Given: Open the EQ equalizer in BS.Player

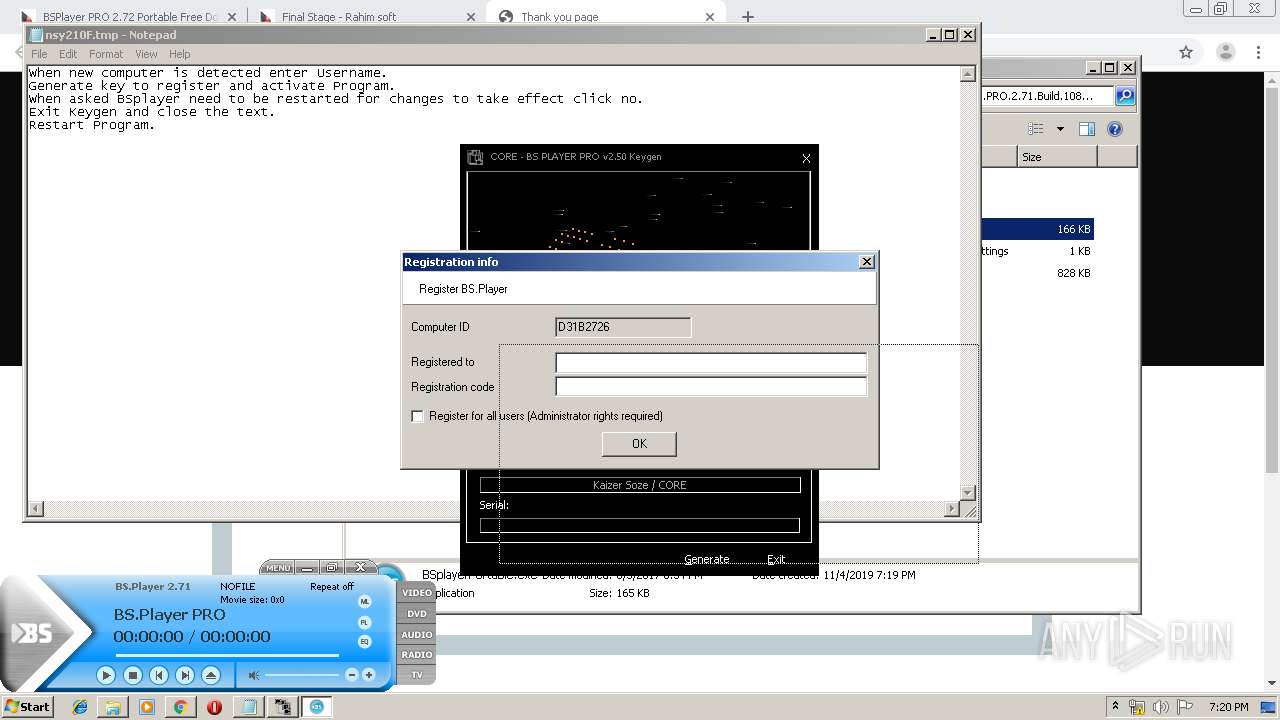Looking at the screenshot, I should [x=364, y=641].
